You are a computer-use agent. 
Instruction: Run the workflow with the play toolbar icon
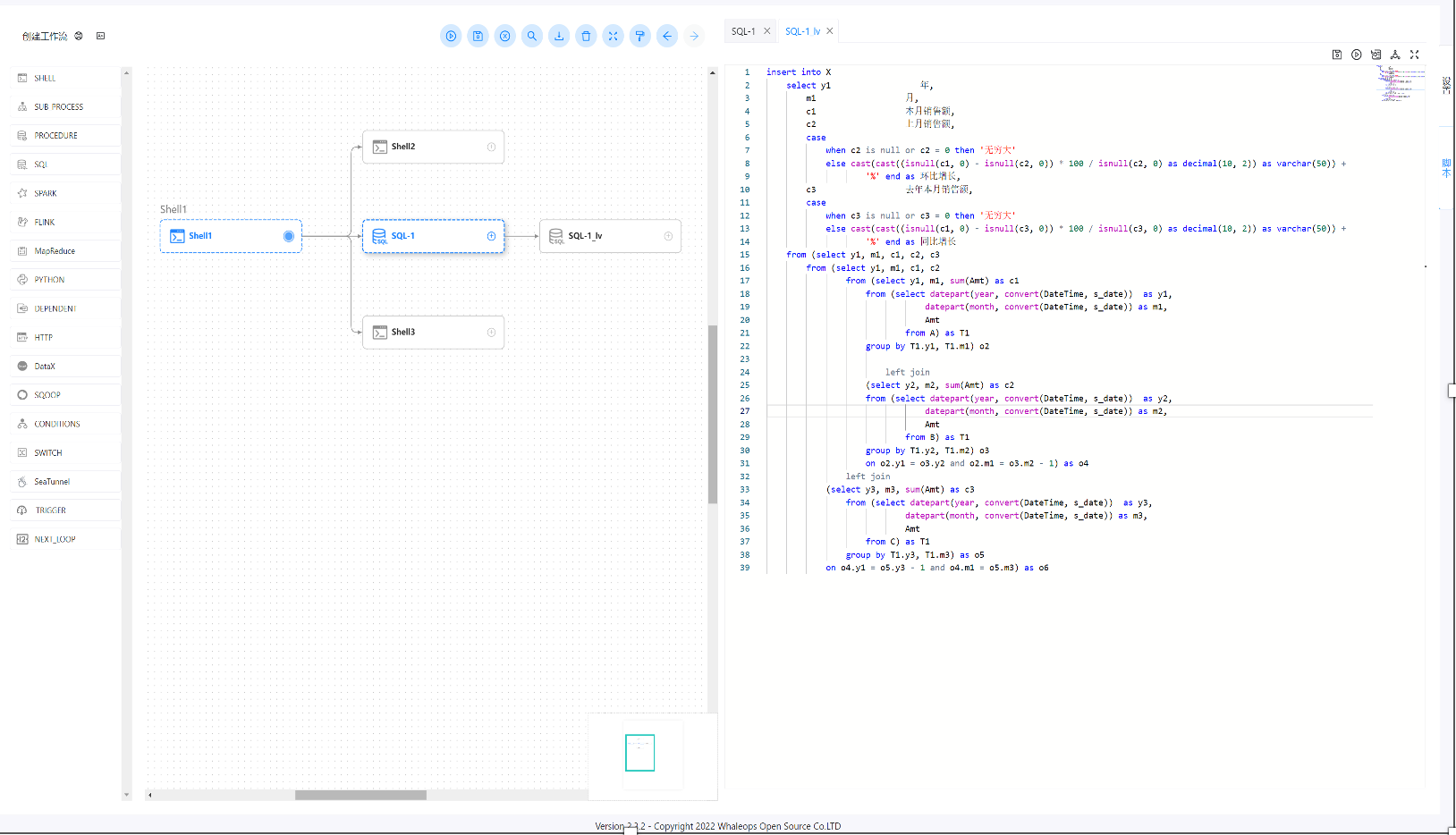pyautogui.click(x=451, y=36)
